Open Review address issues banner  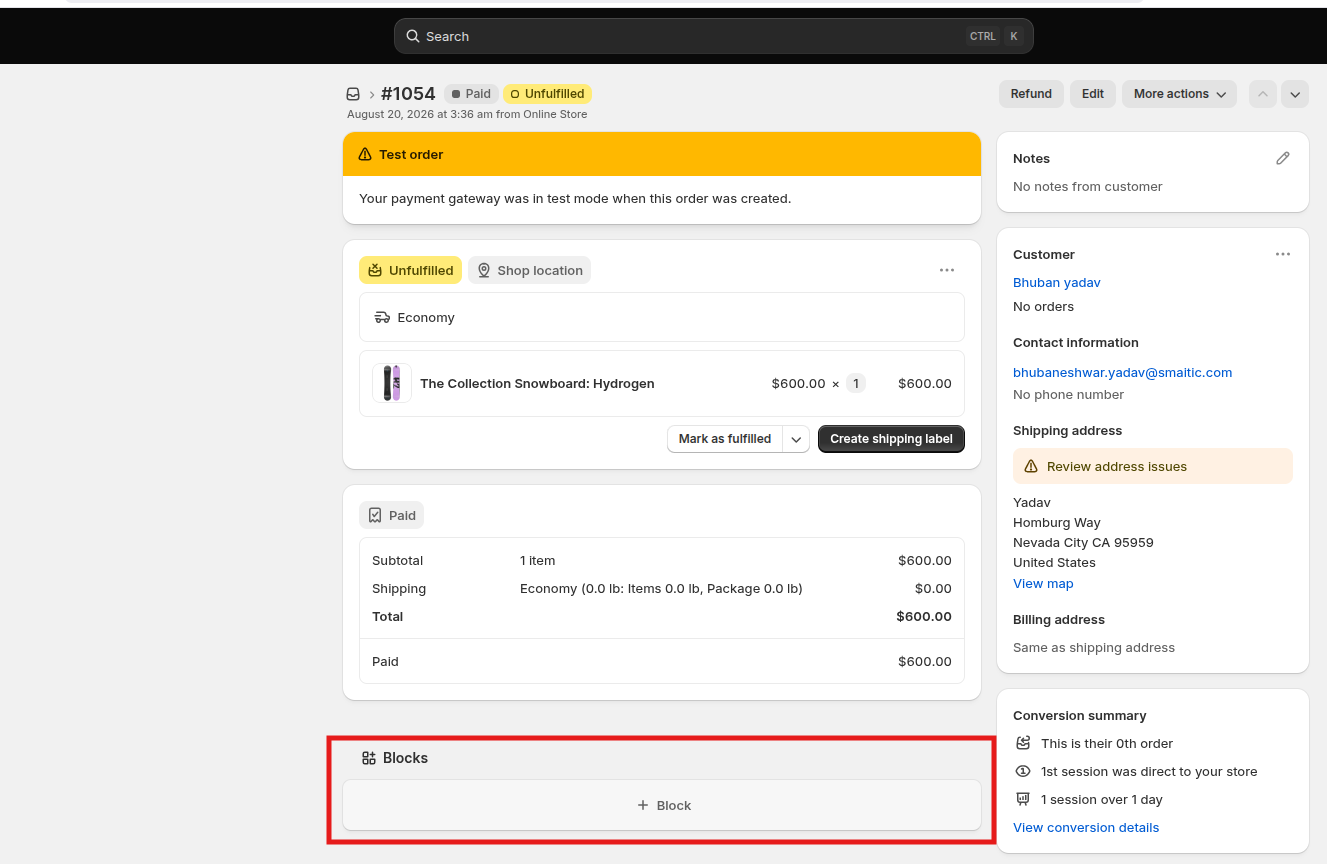pos(1153,466)
